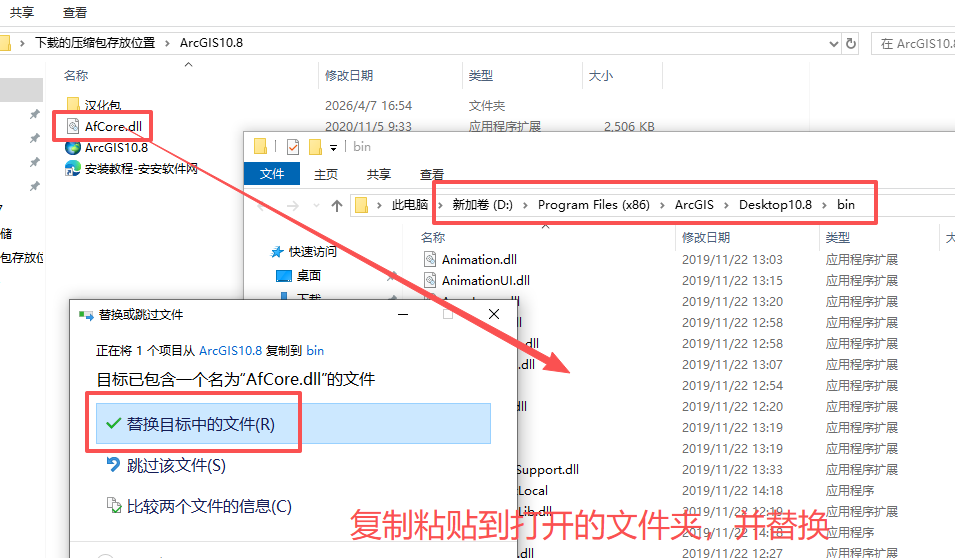The image size is (955, 558).
Task: Open the ArcGIS10.8 installer globe icon
Action: tap(73, 147)
